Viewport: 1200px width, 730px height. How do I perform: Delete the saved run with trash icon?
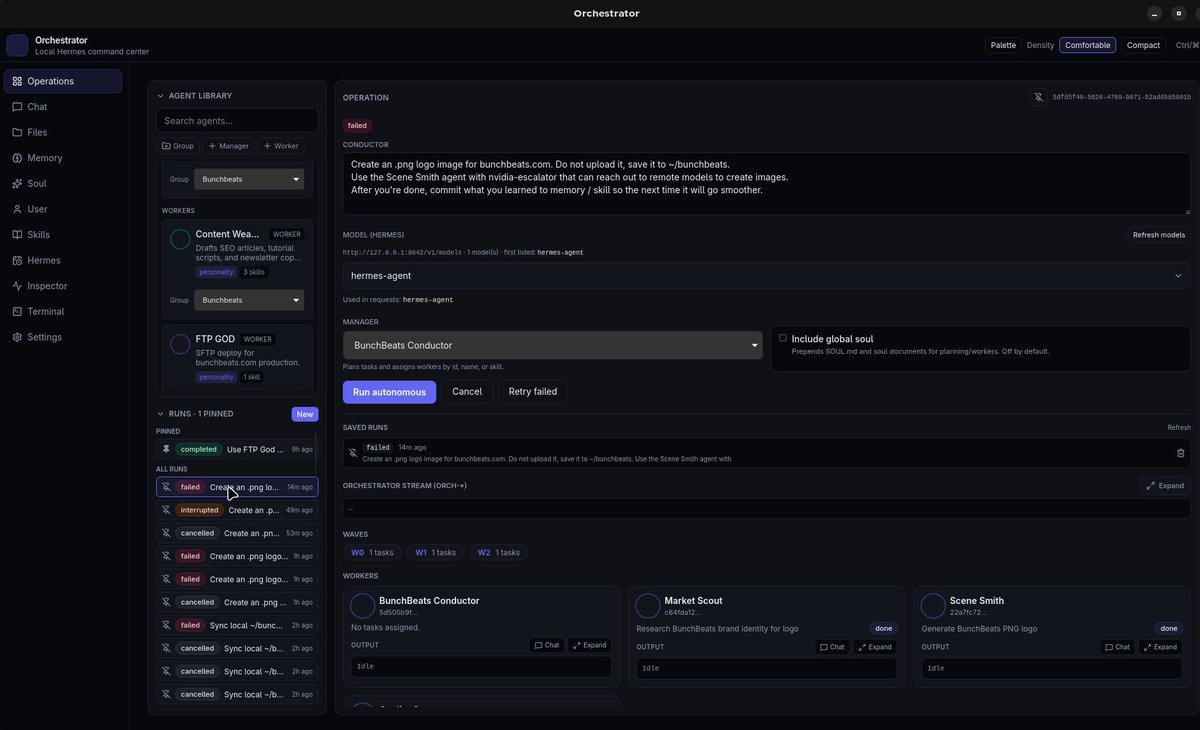click(x=1180, y=453)
